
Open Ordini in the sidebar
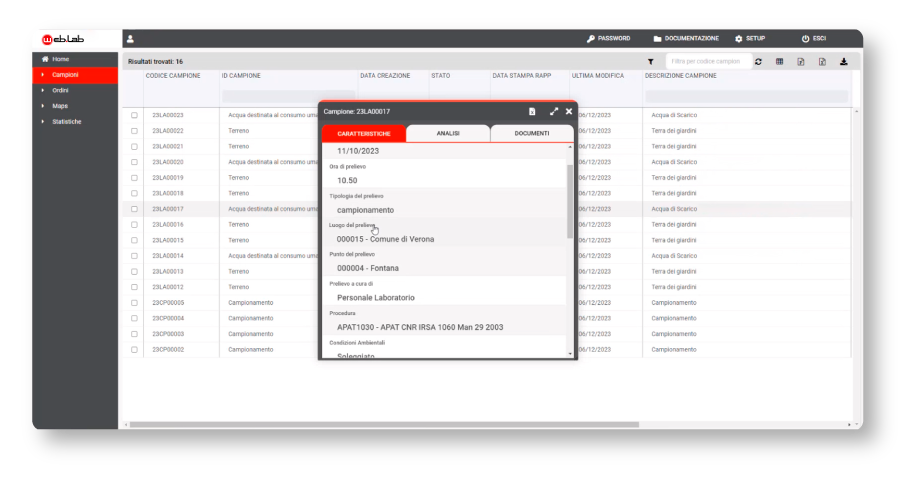pos(60,90)
